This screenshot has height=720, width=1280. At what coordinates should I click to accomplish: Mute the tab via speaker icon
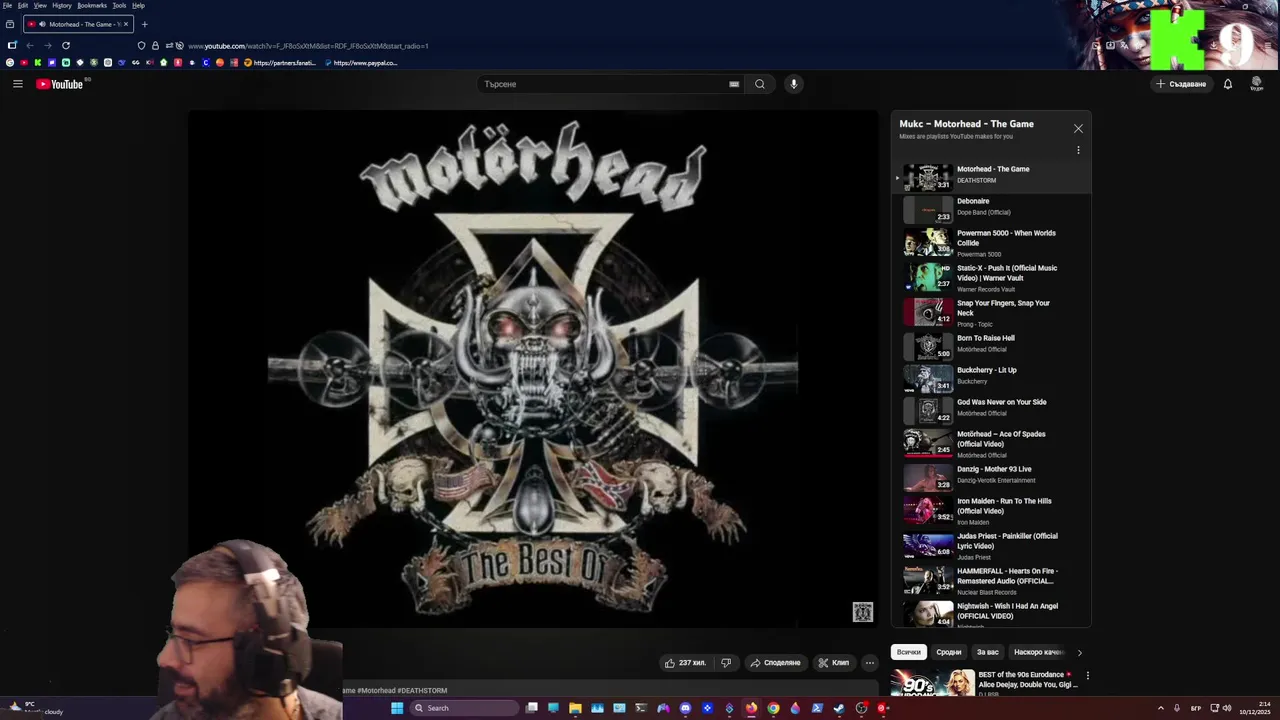click(41, 24)
